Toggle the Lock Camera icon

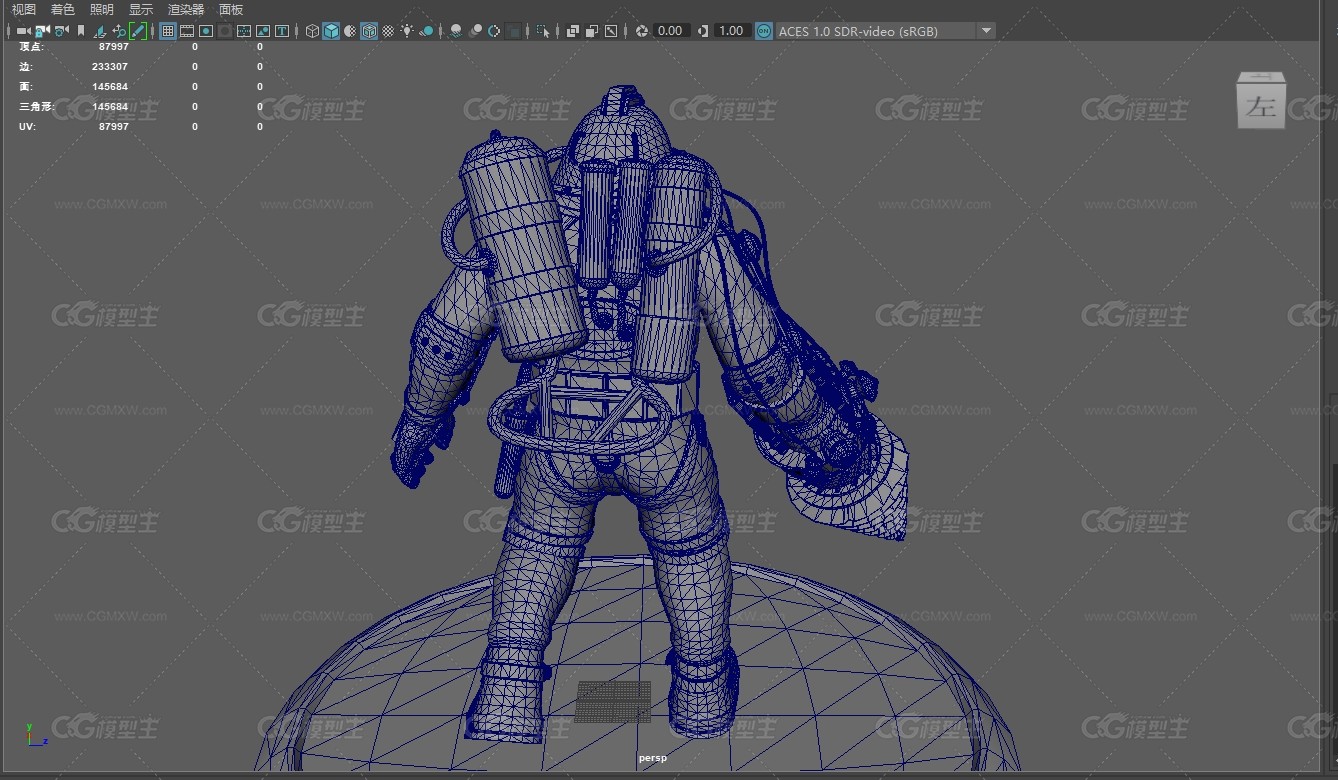(x=42, y=31)
